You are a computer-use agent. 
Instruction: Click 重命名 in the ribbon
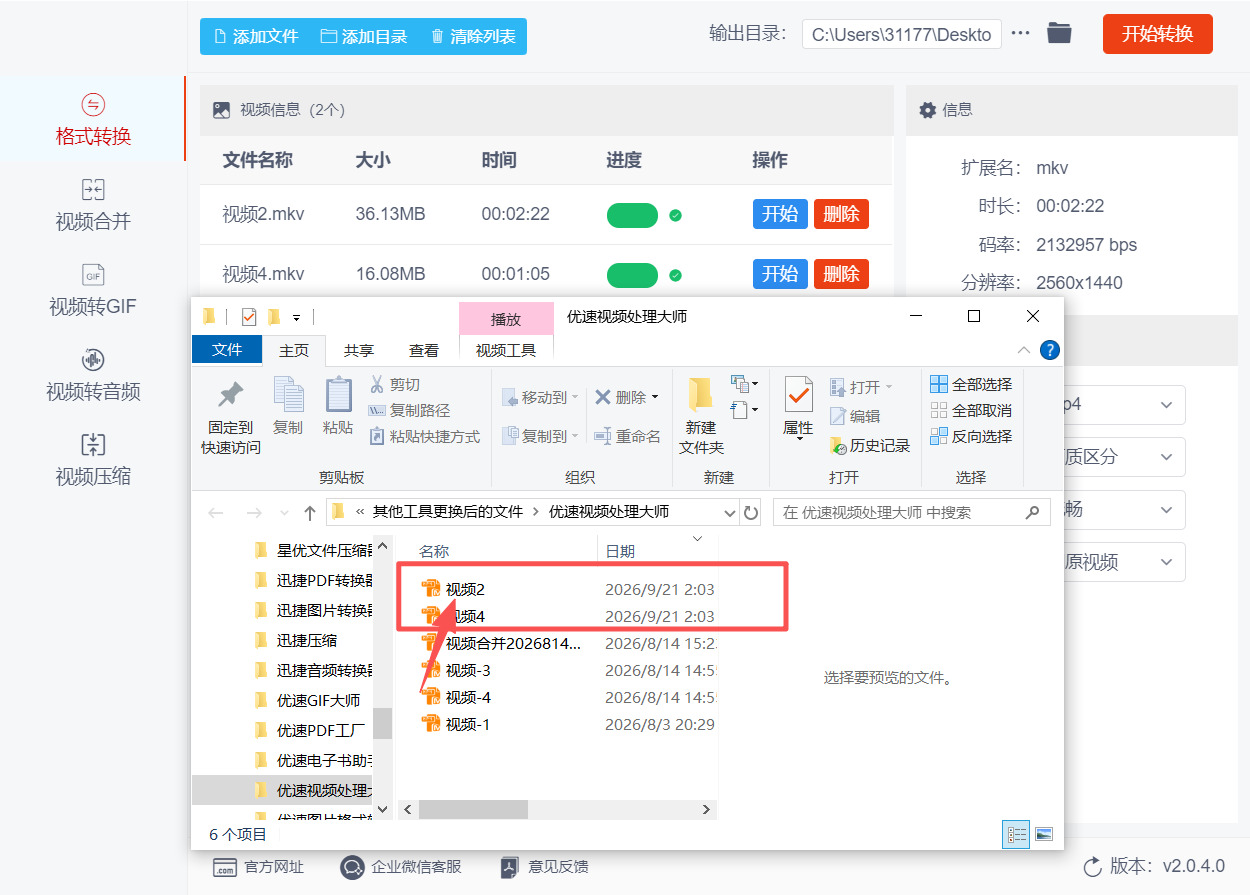(627, 437)
